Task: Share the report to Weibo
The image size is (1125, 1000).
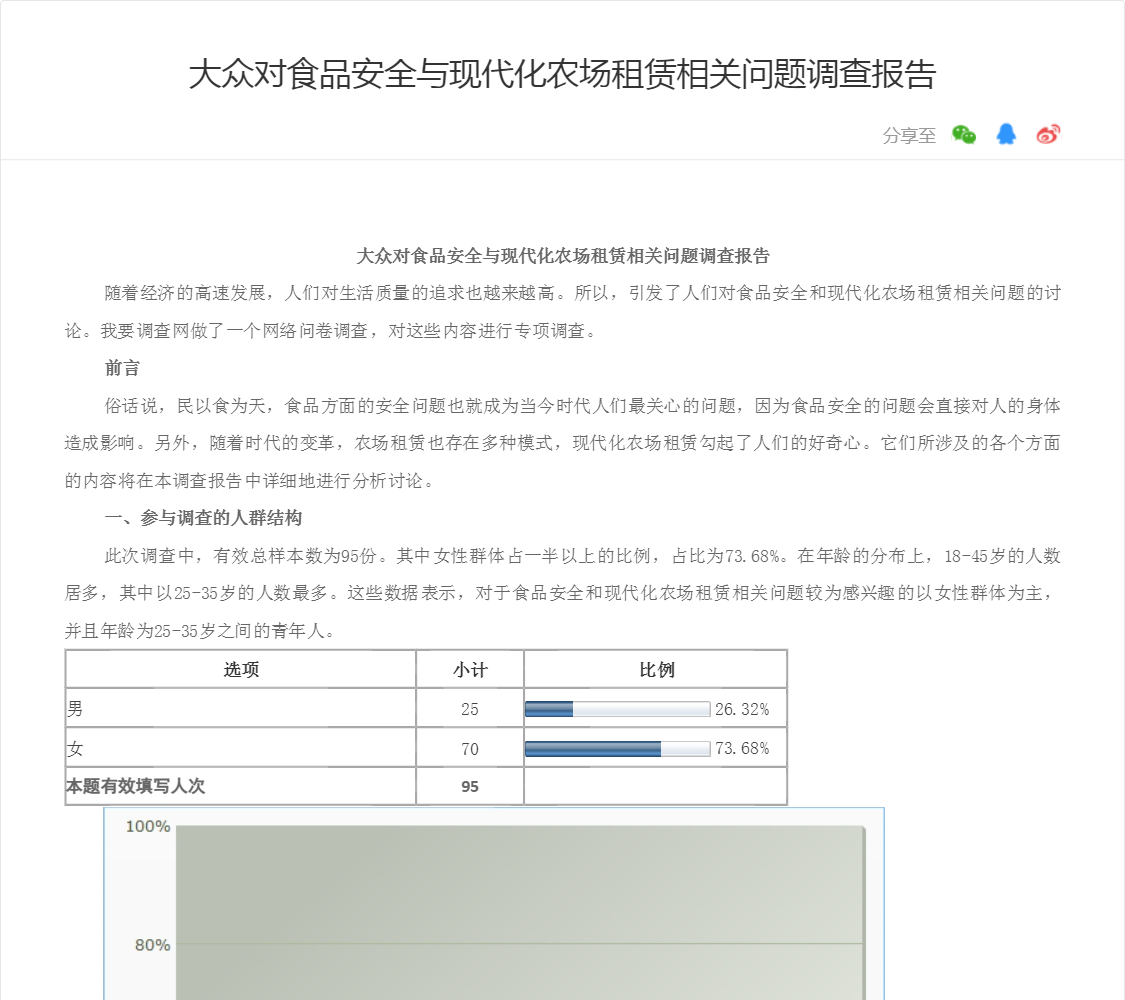Action: point(1048,134)
